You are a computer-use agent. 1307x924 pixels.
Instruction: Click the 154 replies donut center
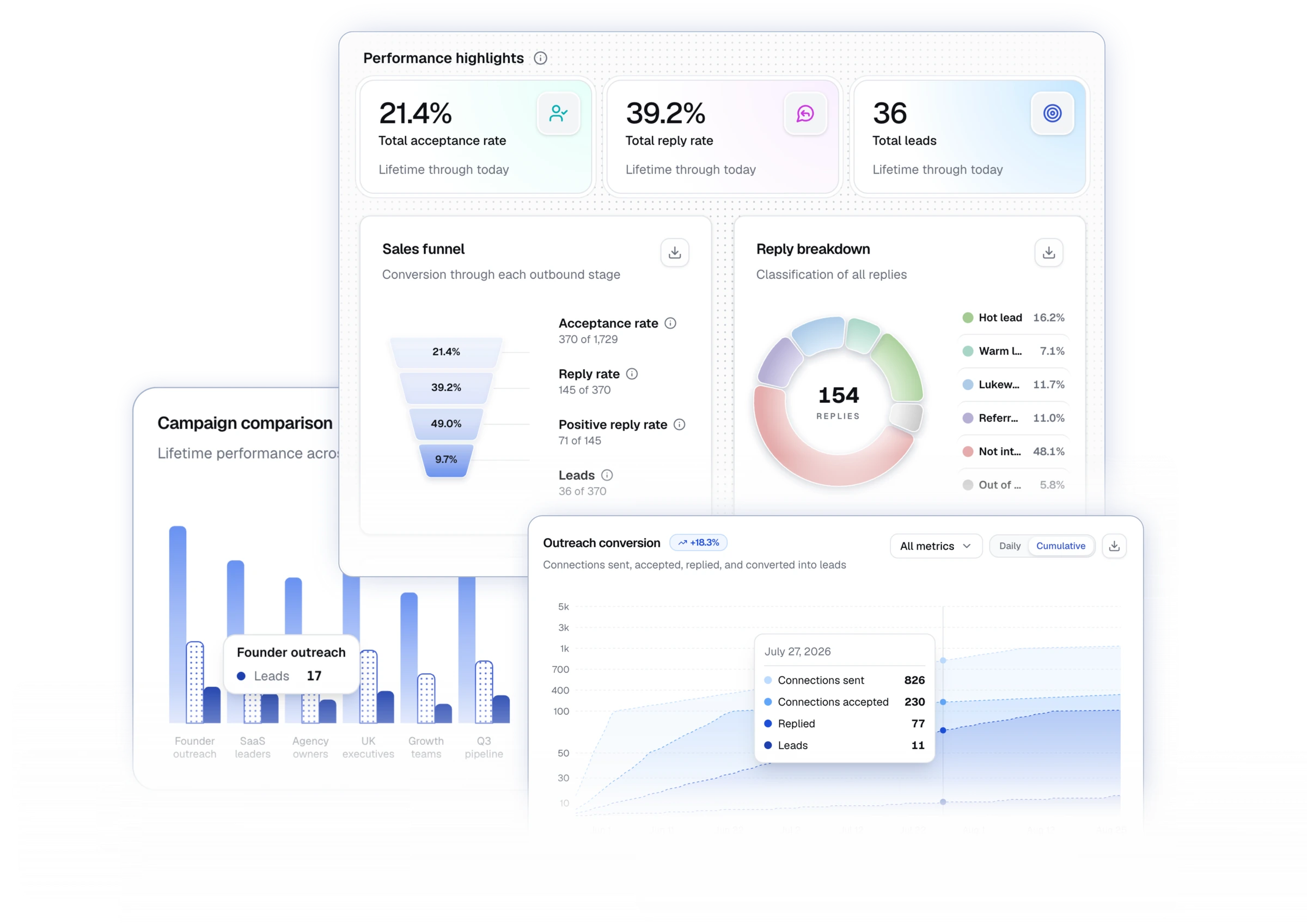tap(838, 402)
